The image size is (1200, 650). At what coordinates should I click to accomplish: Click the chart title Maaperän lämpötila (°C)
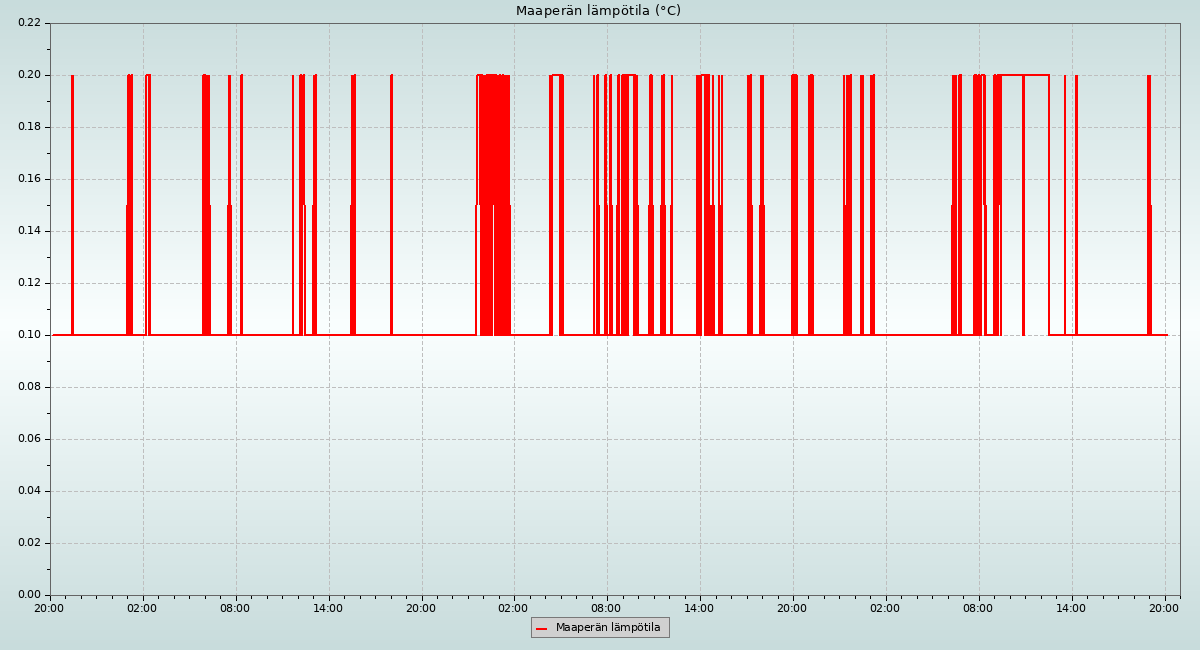point(598,11)
